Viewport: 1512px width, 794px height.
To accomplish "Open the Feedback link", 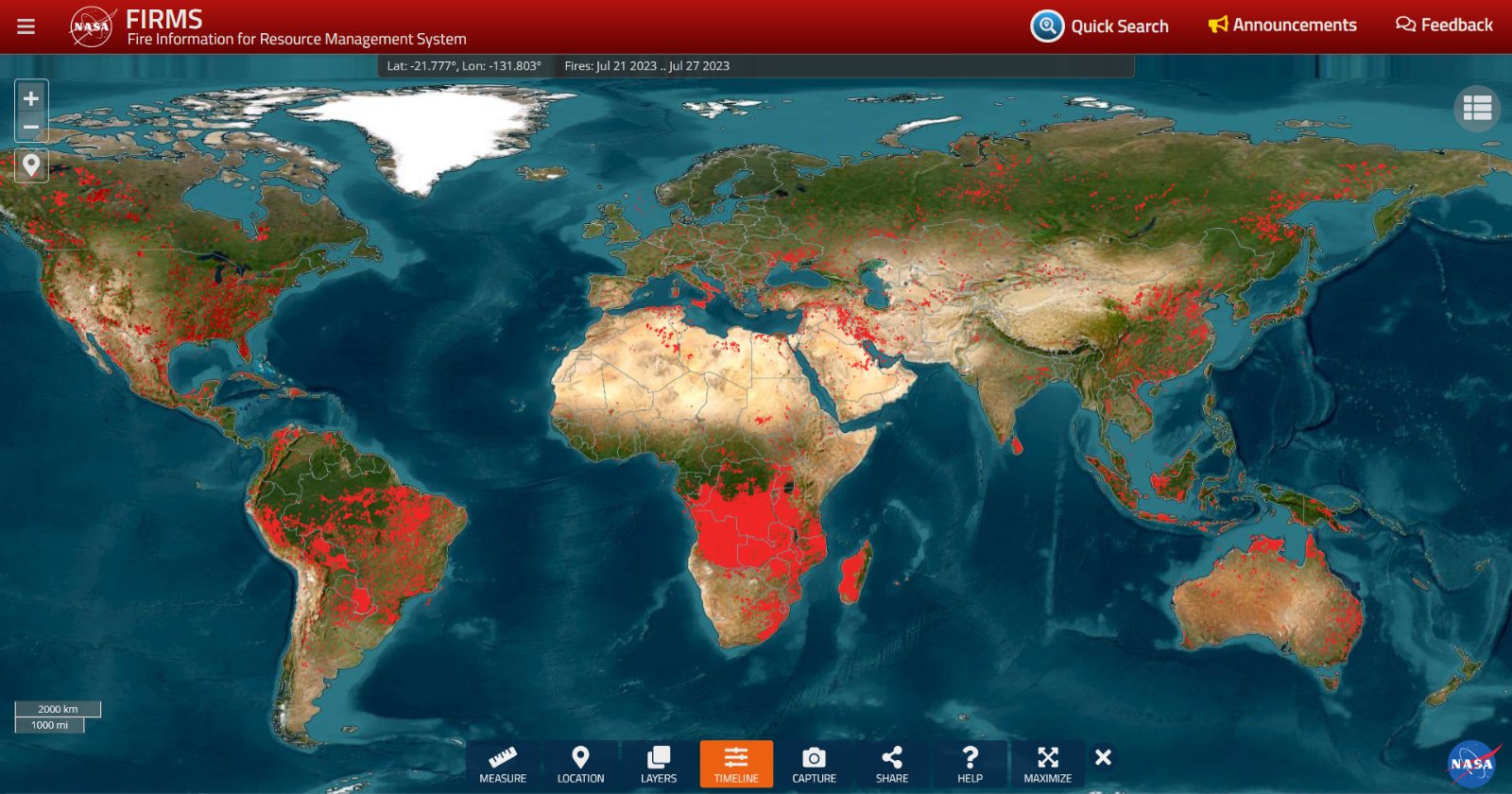I will 1444,26.
